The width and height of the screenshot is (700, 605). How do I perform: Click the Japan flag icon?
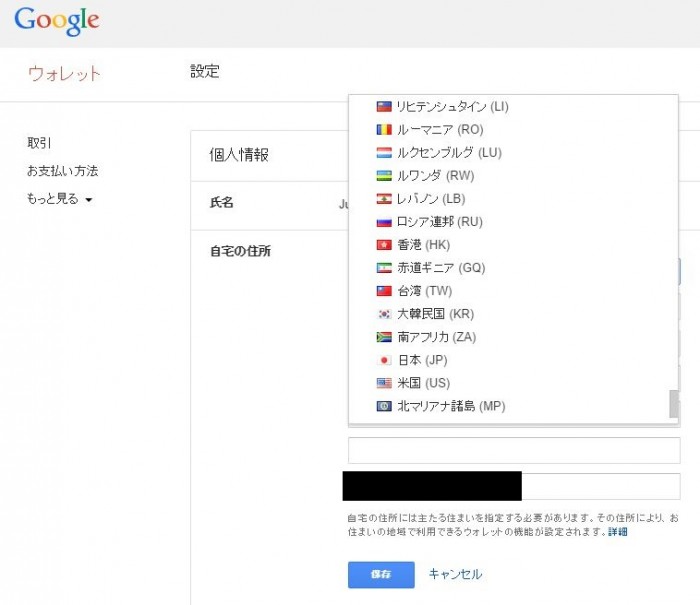pyautogui.click(x=383, y=360)
